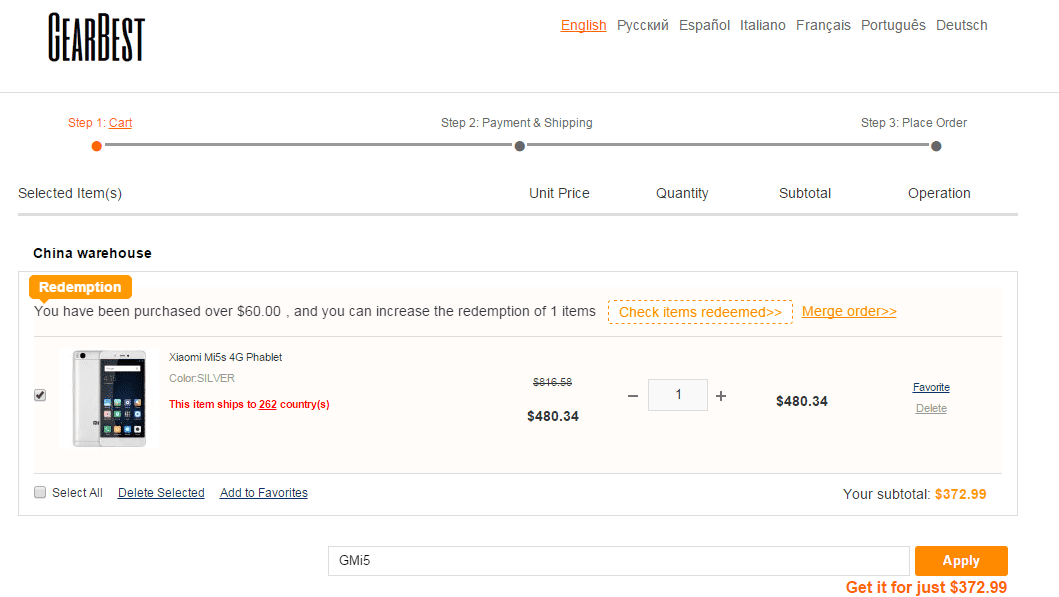
Task: Open the Merge order link
Action: click(849, 311)
